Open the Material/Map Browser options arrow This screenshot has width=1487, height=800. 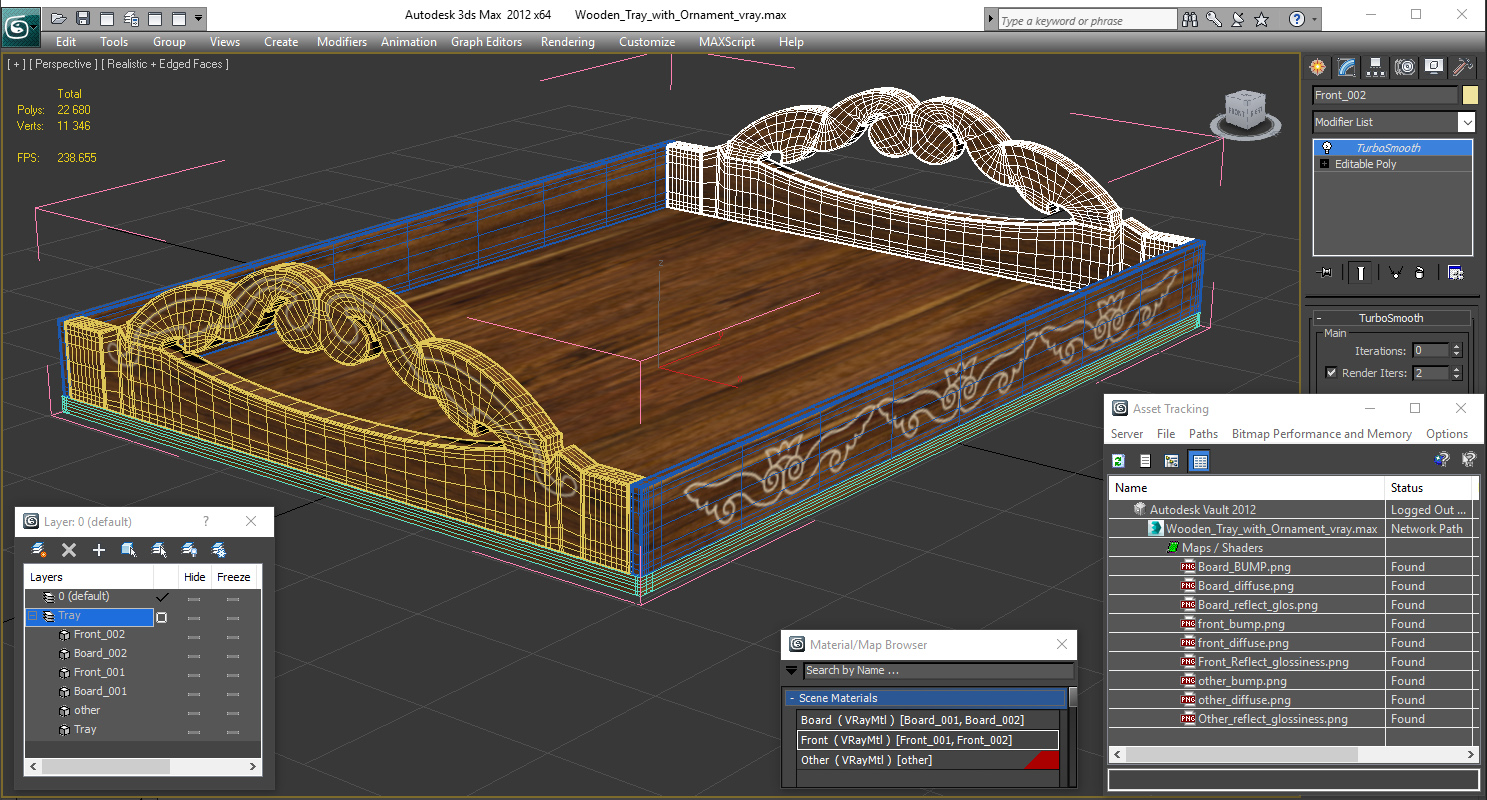coord(792,671)
